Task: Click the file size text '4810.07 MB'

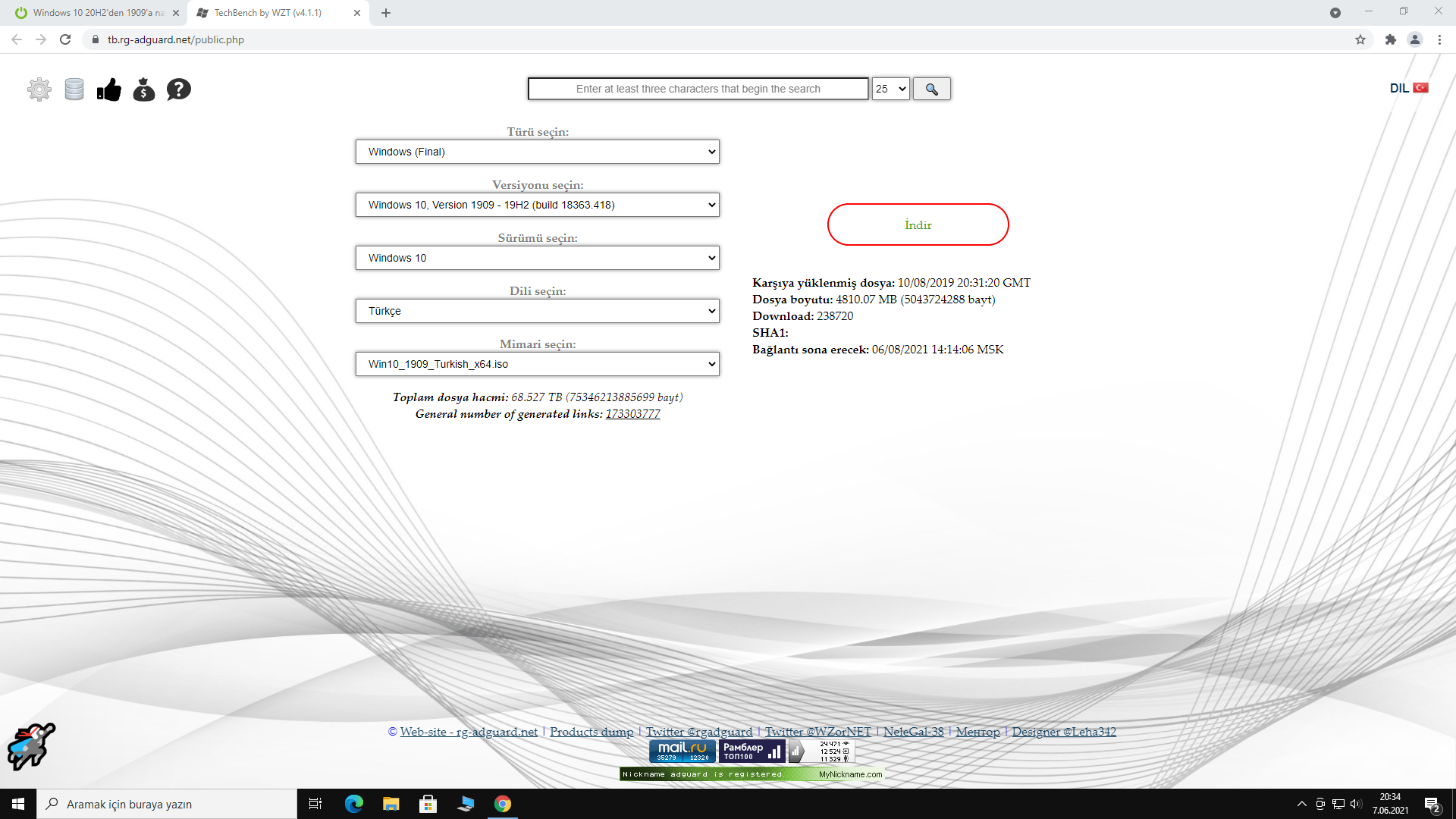Action: [x=867, y=300]
